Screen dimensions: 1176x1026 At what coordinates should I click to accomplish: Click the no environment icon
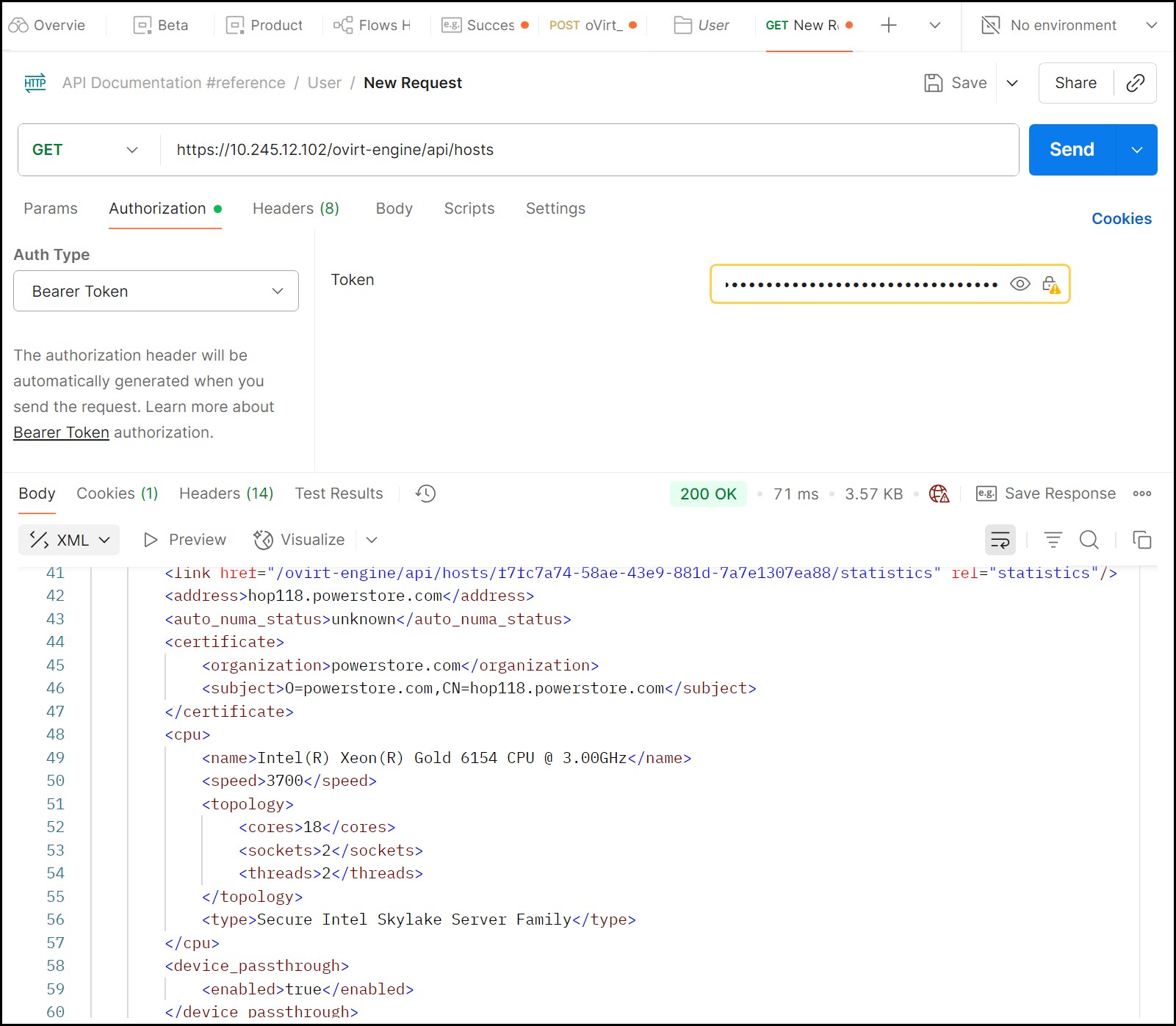click(990, 26)
